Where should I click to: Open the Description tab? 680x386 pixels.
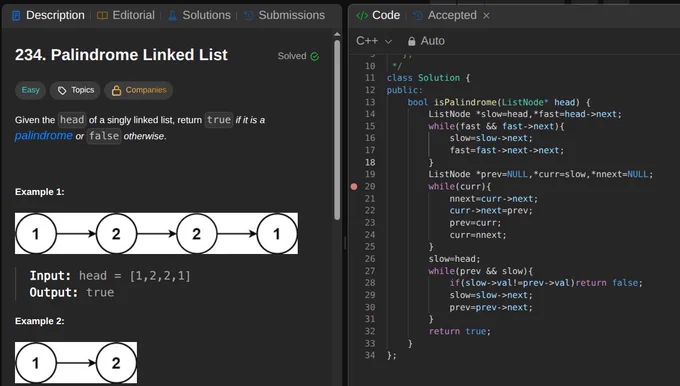[49, 15]
